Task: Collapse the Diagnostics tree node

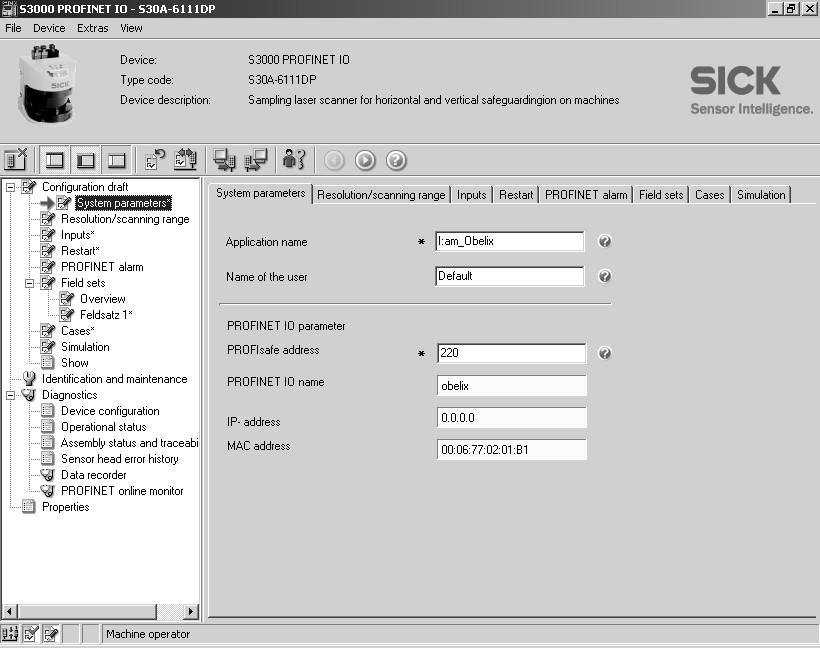Action: [x=10, y=395]
